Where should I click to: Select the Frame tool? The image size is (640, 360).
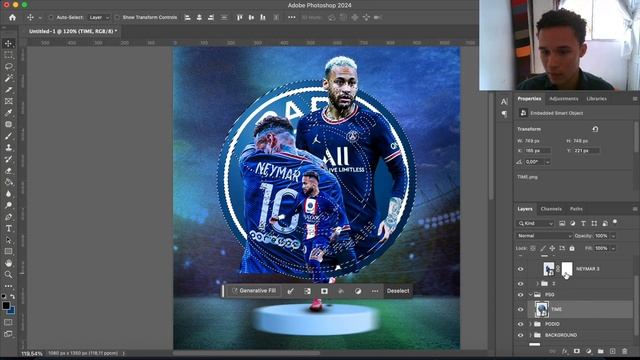[9, 101]
